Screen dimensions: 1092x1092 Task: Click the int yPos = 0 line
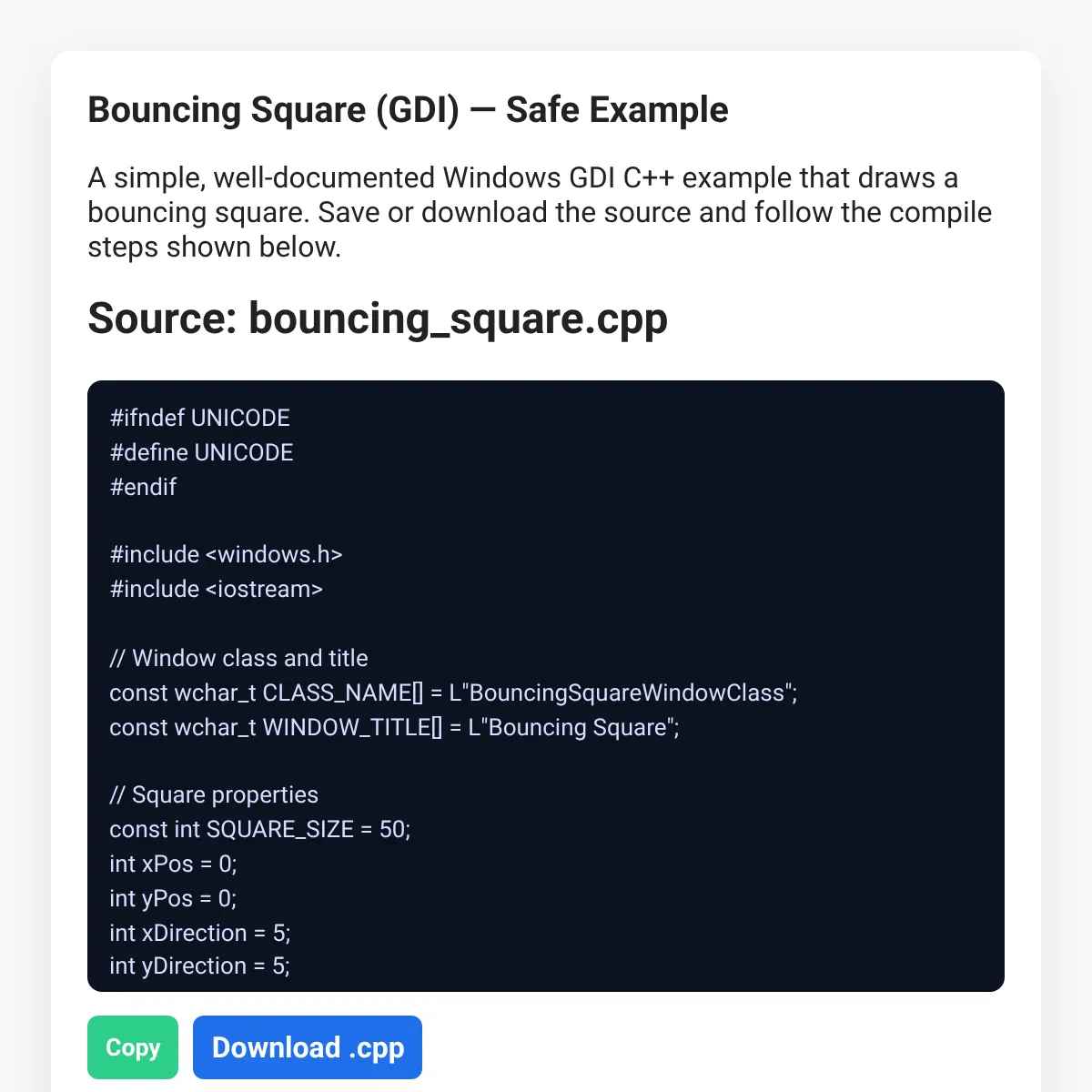click(x=173, y=898)
